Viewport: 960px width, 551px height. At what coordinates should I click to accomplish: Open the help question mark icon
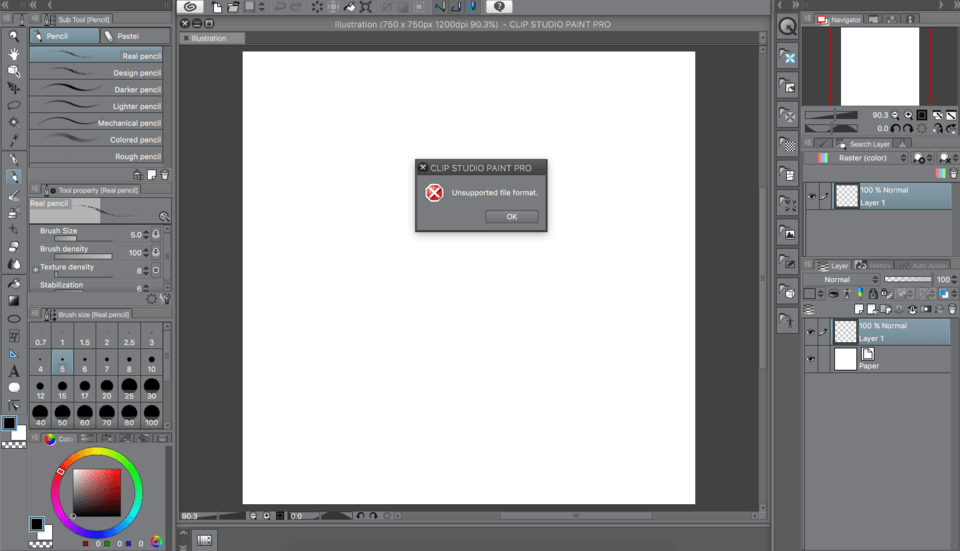coord(499,7)
